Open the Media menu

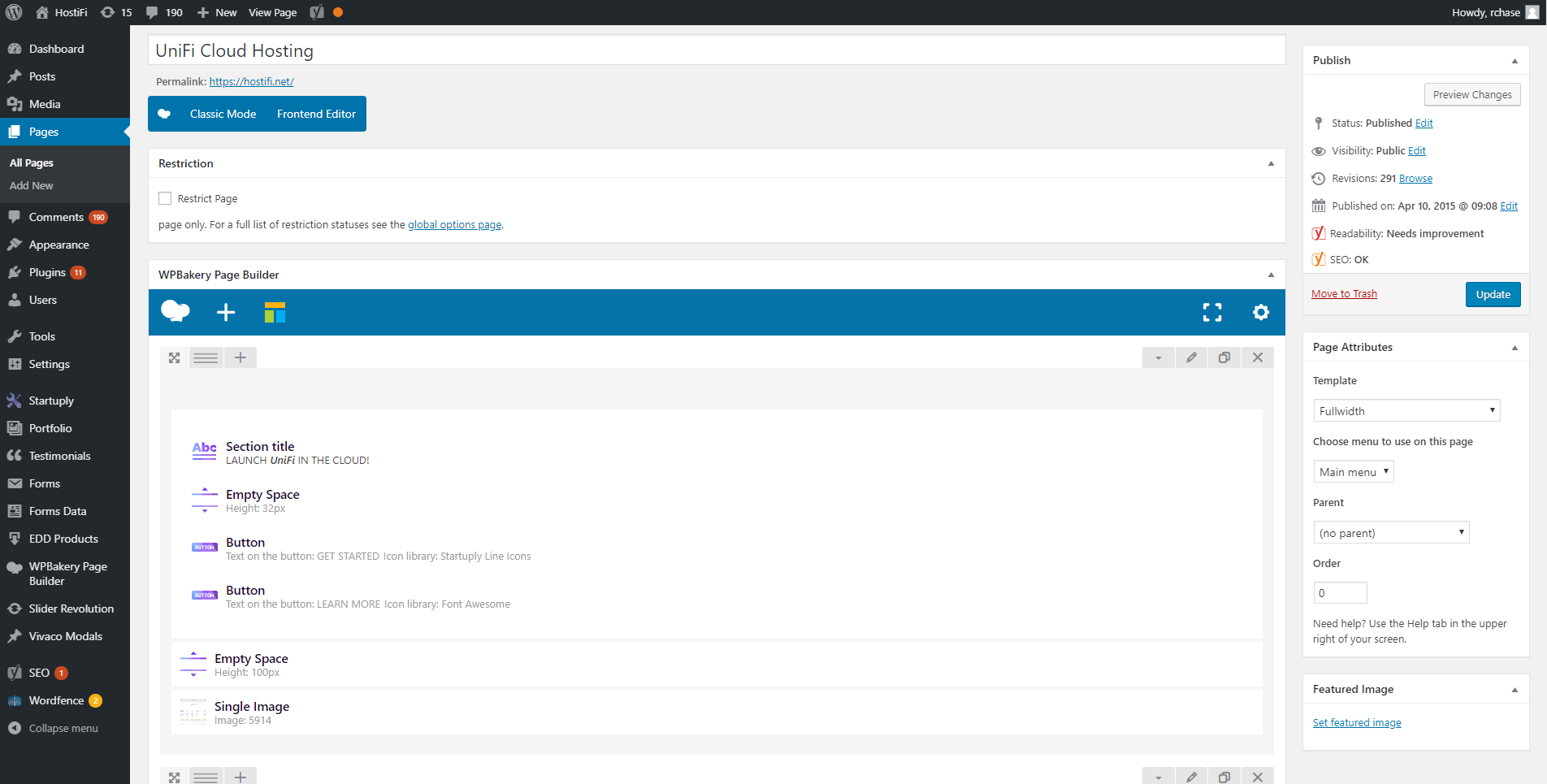tap(65, 104)
